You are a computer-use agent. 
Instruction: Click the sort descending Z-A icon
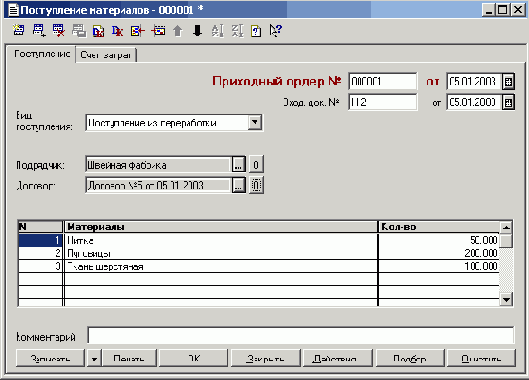237,31
